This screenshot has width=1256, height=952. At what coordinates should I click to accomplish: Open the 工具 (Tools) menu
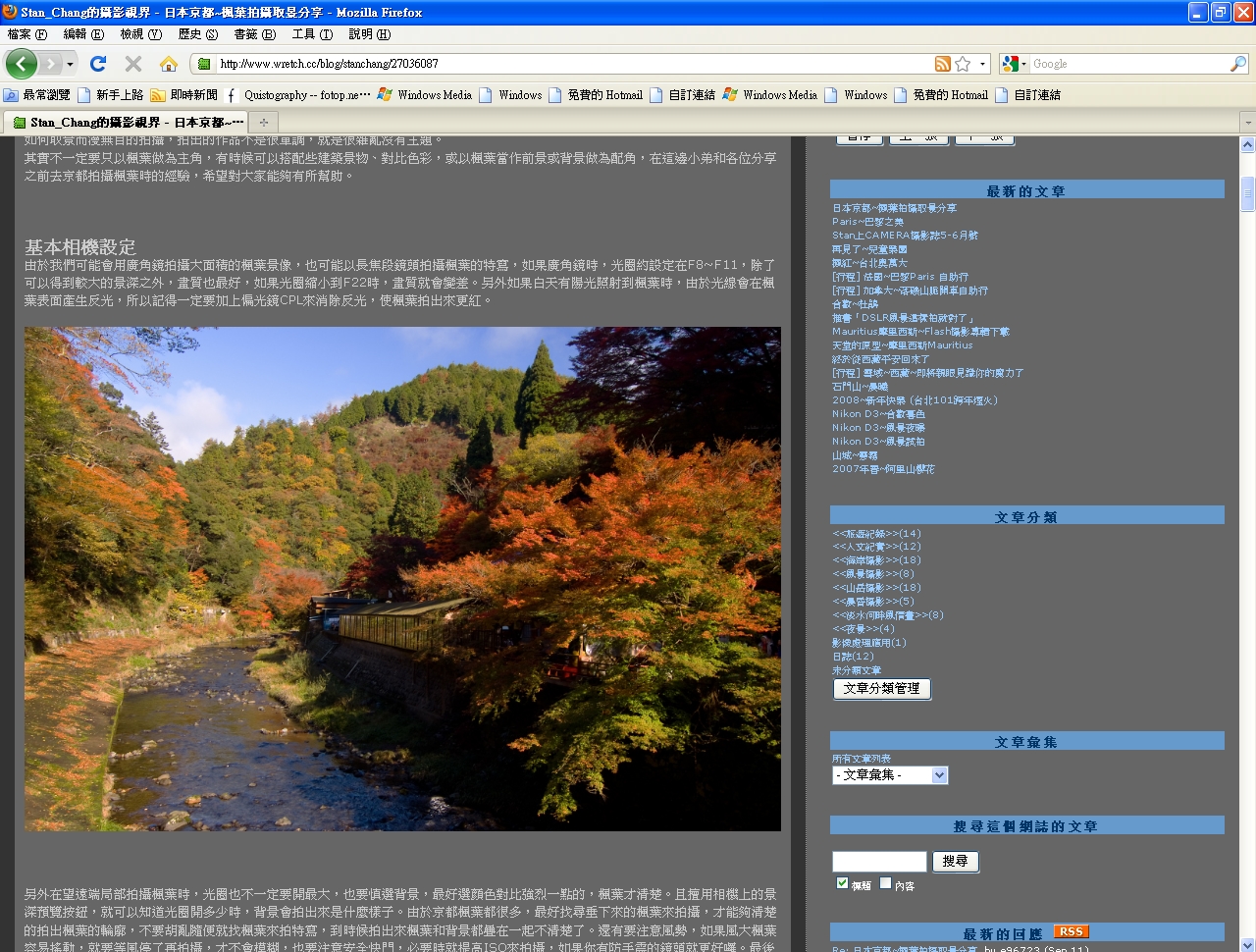click(x=312, y=34)
